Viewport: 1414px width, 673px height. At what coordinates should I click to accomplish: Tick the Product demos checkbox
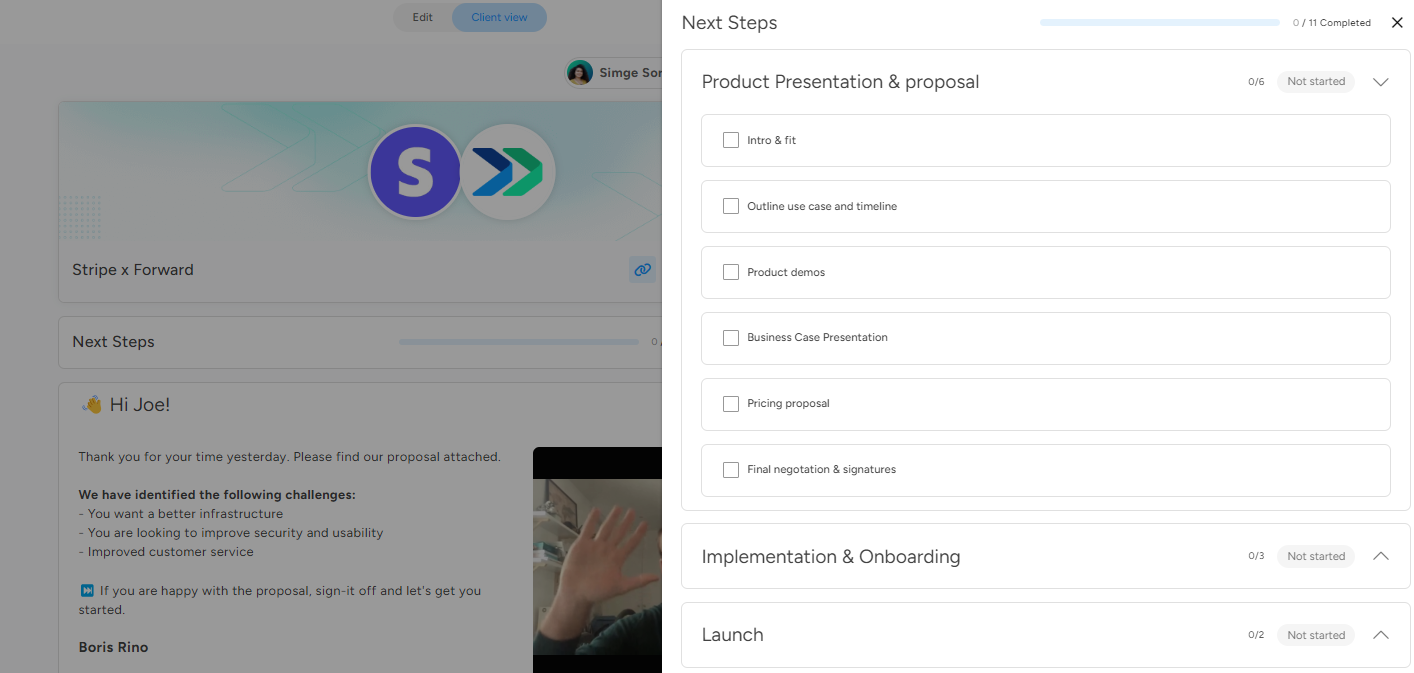[730, 272]
